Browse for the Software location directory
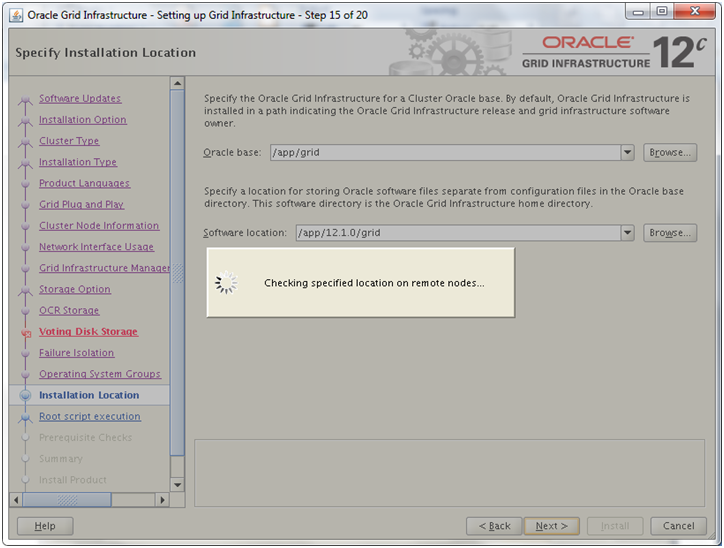 coord(670,233)
